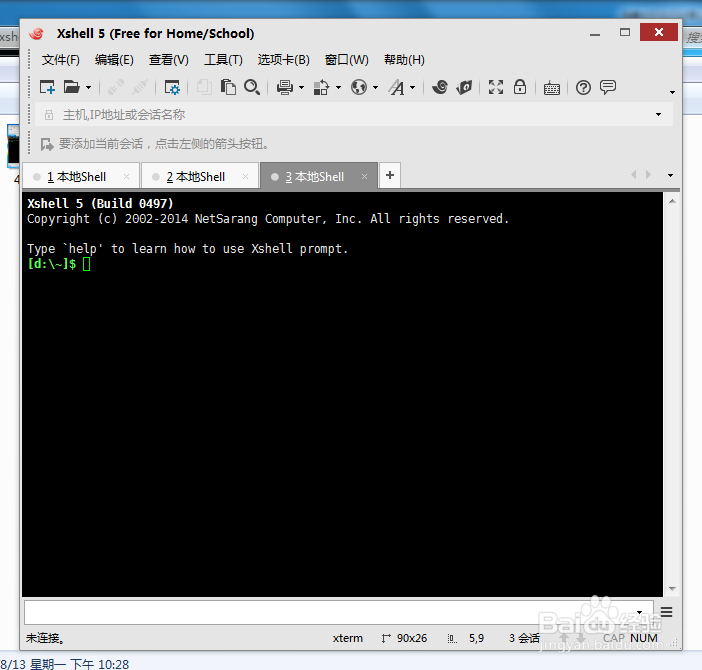The image size is (702, 670).
Task: Open the tab list dropdown arrow
Action: tap(670, 175)
